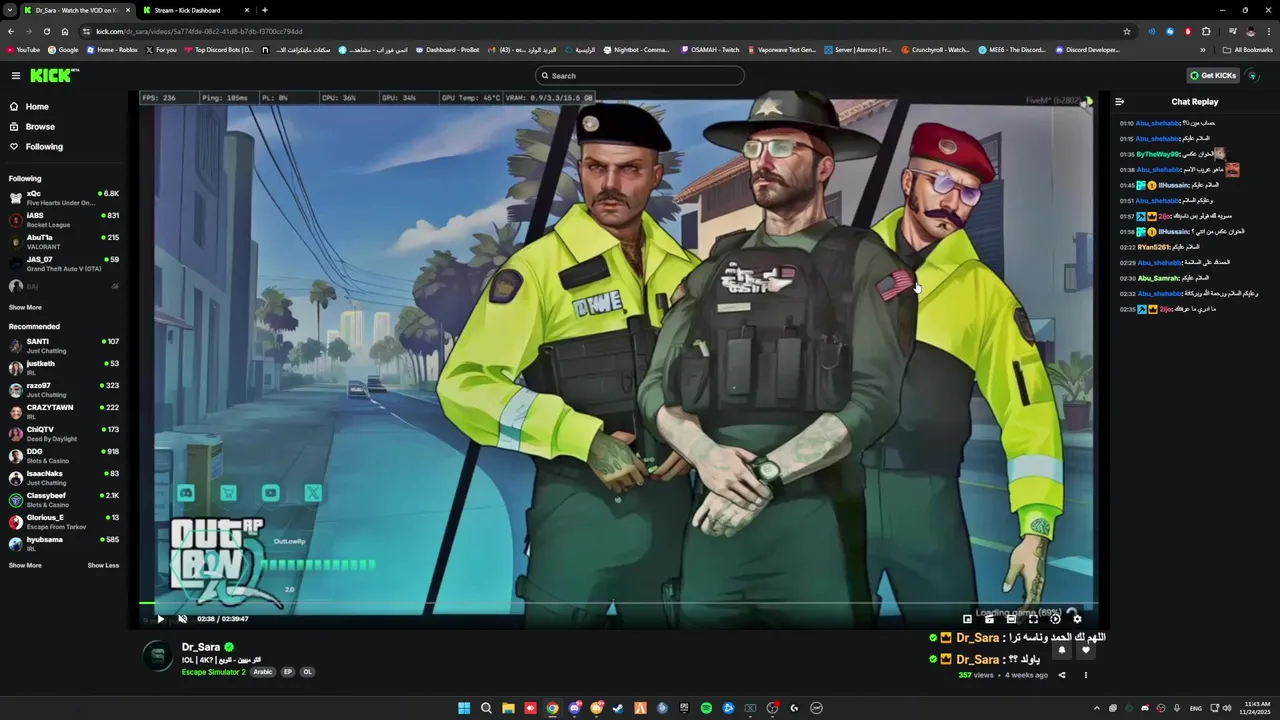Open the tab search dropdown
This screenshot has height=720, width=1280.
point(9,10)
